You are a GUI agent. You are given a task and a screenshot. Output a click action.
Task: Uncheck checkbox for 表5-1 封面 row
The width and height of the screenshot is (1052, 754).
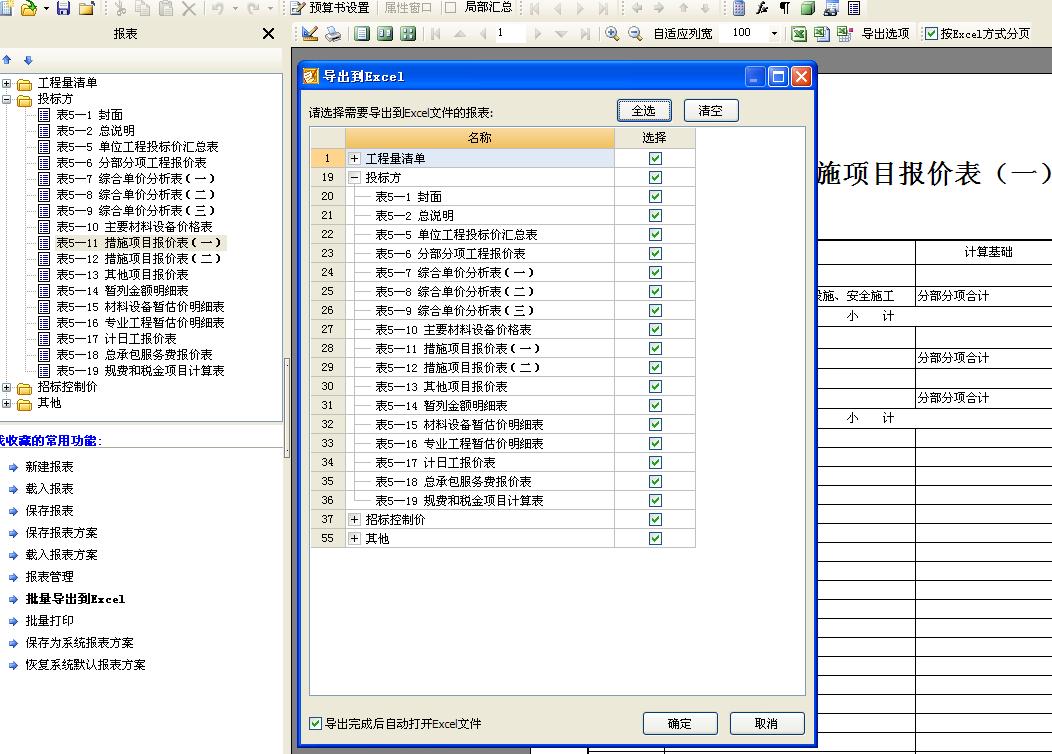pyautogui.click(x=655, y=197)
